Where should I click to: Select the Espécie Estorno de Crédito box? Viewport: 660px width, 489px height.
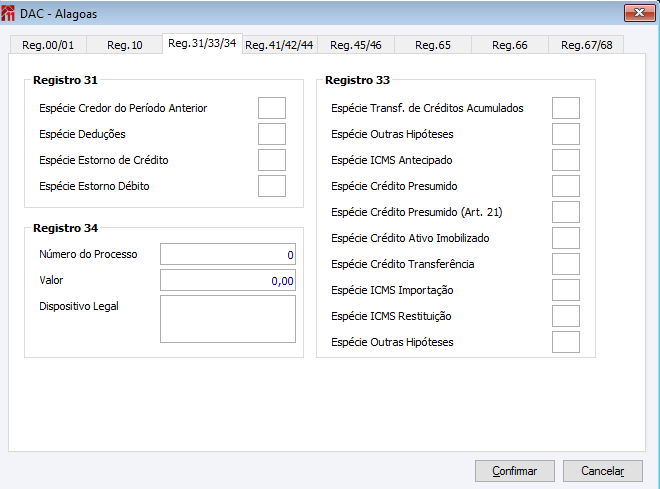point(272,160)
